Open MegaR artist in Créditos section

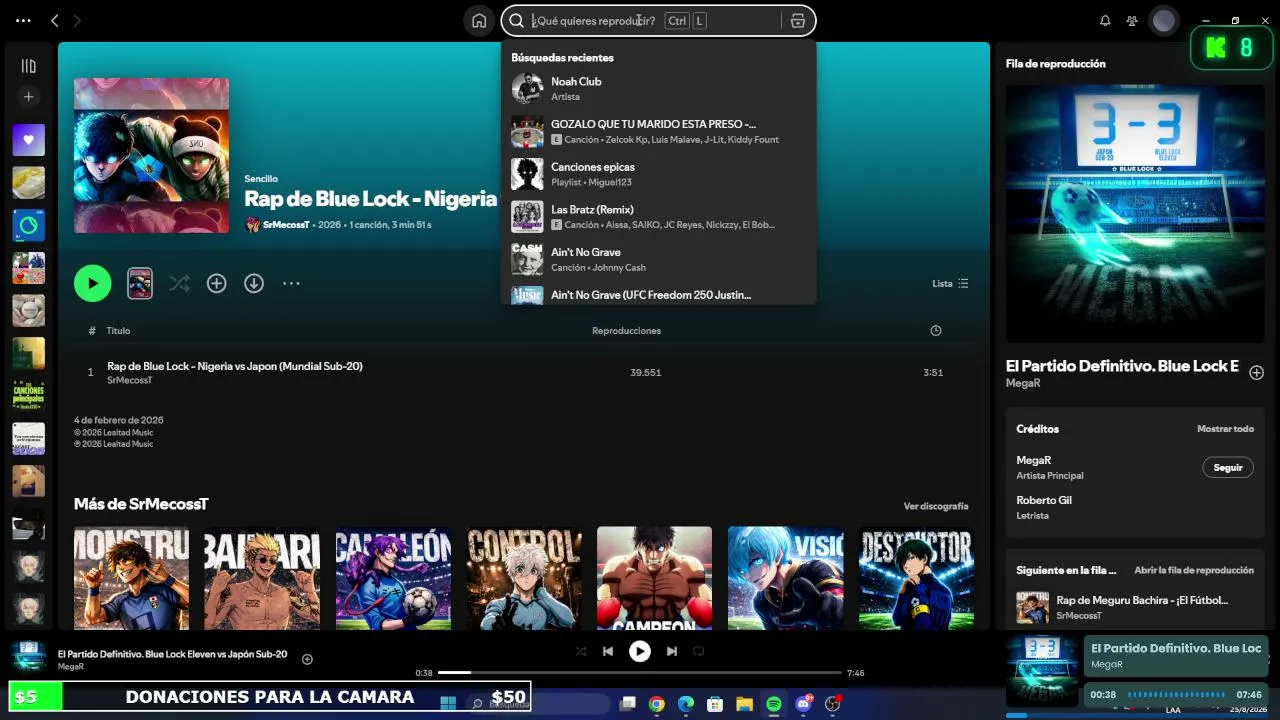point(1034,460)
